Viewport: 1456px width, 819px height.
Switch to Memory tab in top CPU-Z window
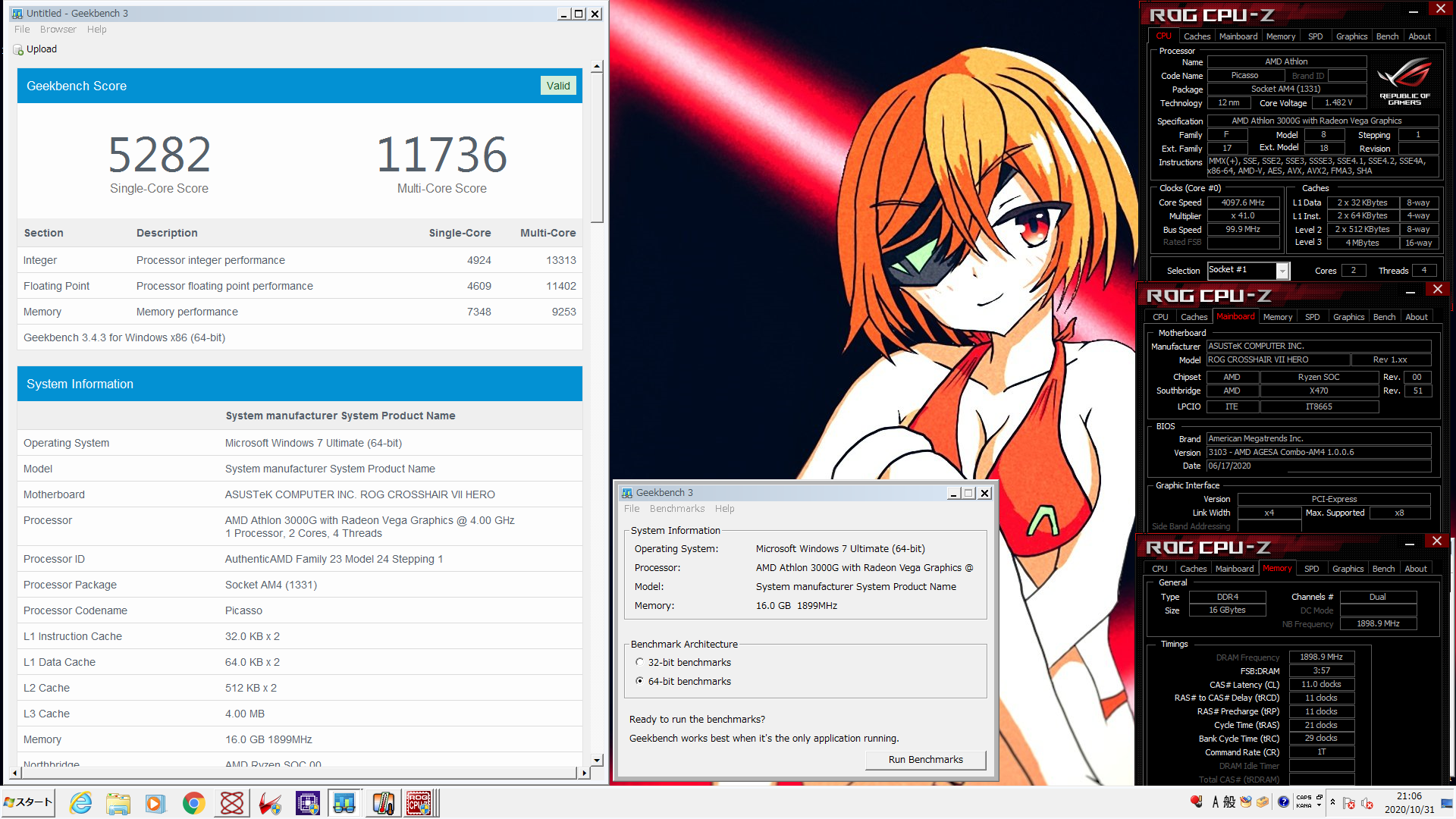tap(1281, 36)
